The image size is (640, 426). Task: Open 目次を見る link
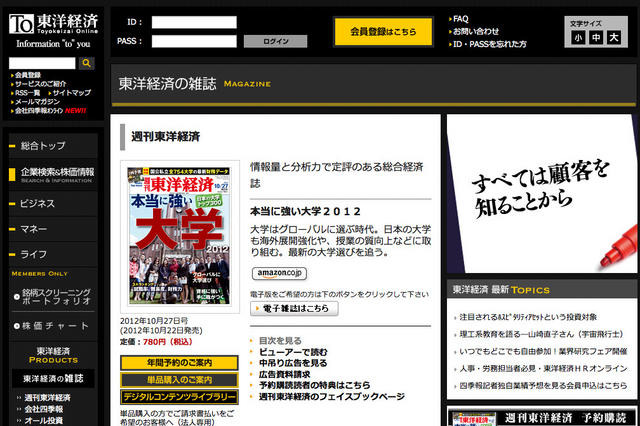[280, 341]
